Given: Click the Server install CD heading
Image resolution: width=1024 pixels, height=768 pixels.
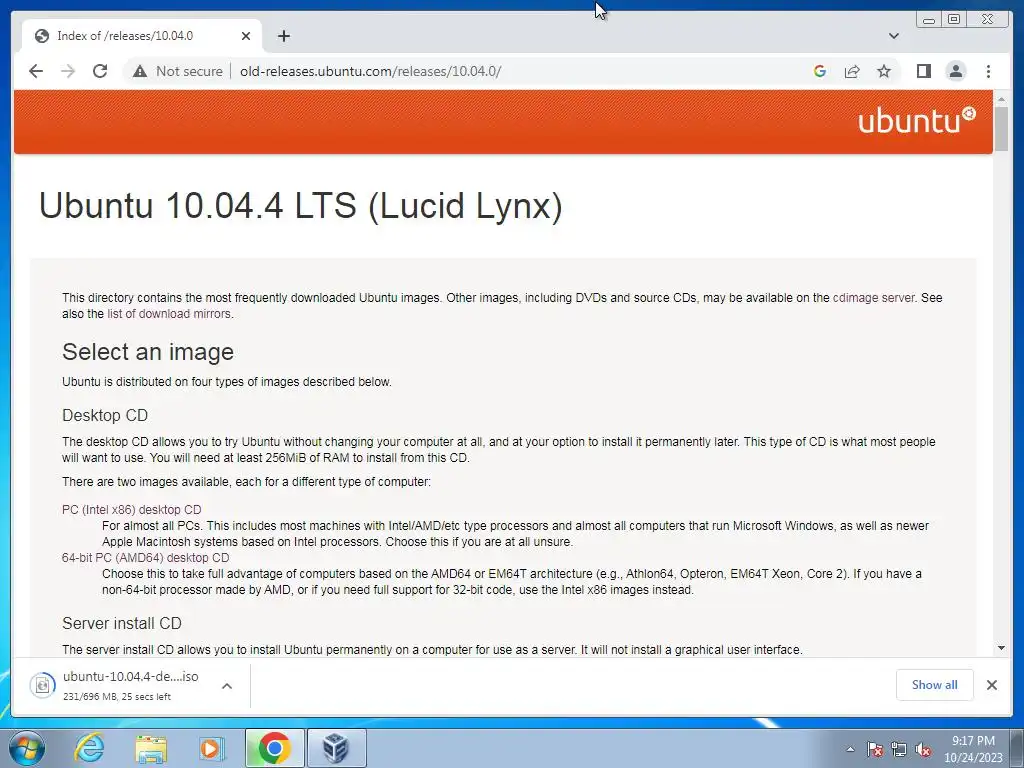Looking at the screenshot, I should [121, 623].
